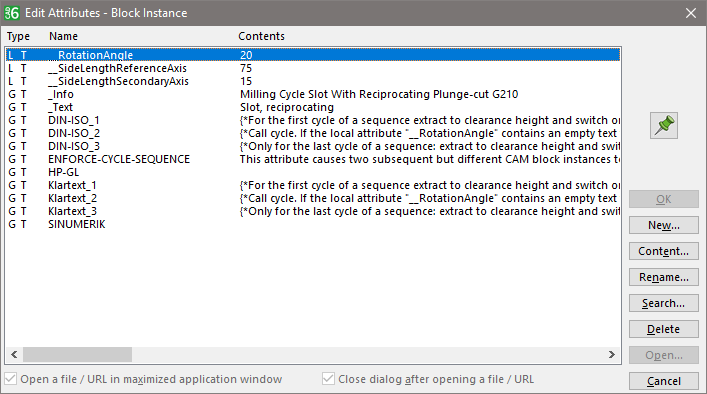Screen dimensions: 707x394
Task: Select the _Info attribute row
Action: [x=313, y=94]
